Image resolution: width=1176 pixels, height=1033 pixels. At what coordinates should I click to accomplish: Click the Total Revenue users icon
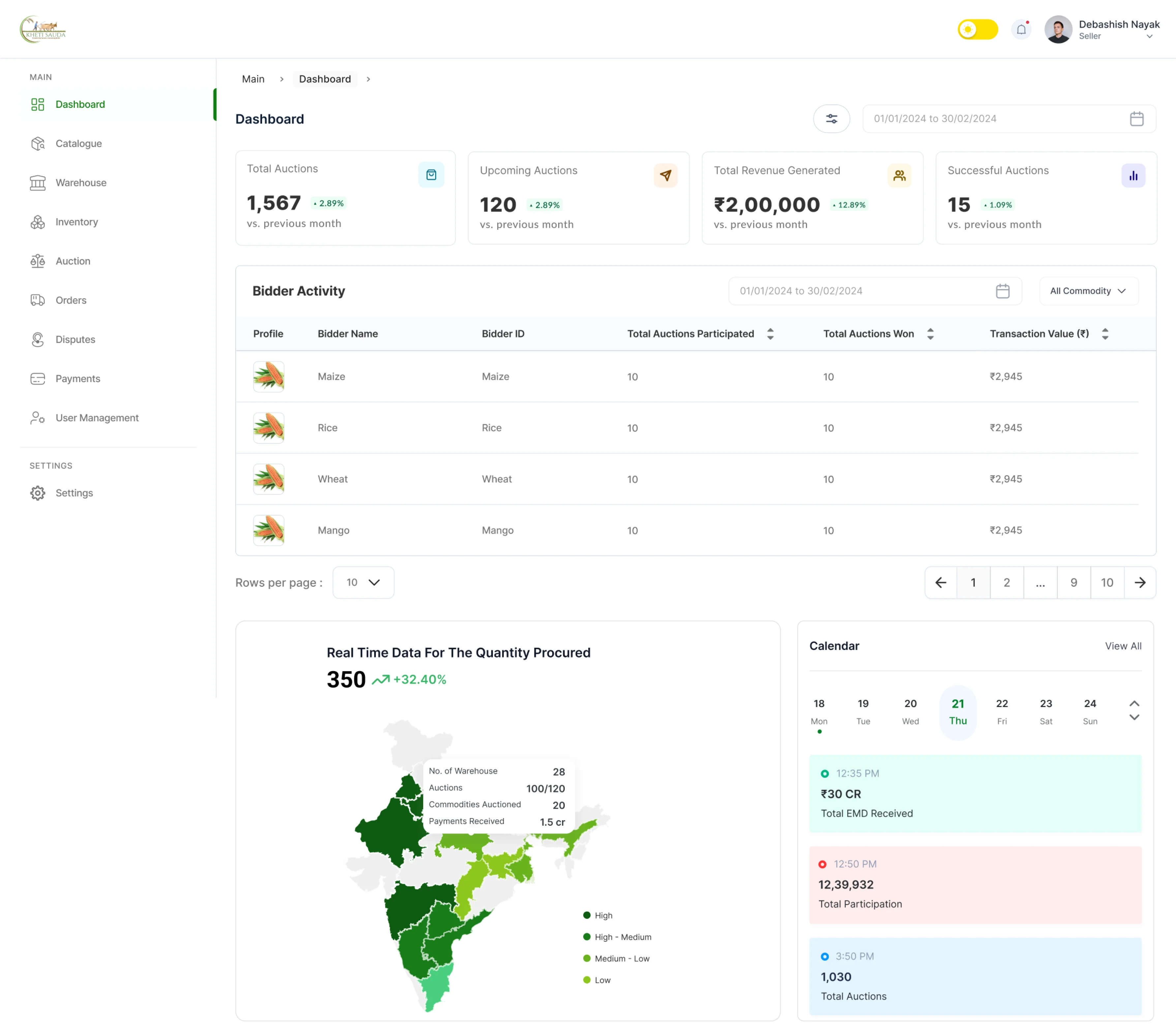899,175
